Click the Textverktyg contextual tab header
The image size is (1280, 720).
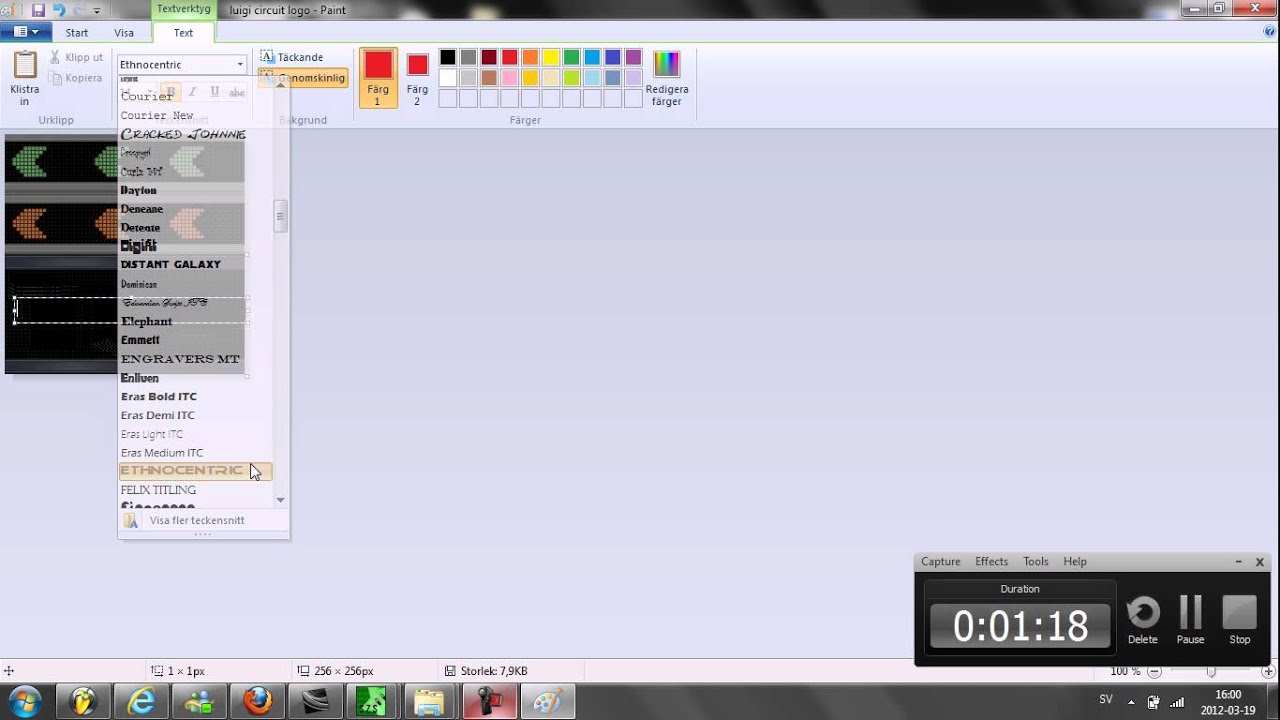coord(184,8)
